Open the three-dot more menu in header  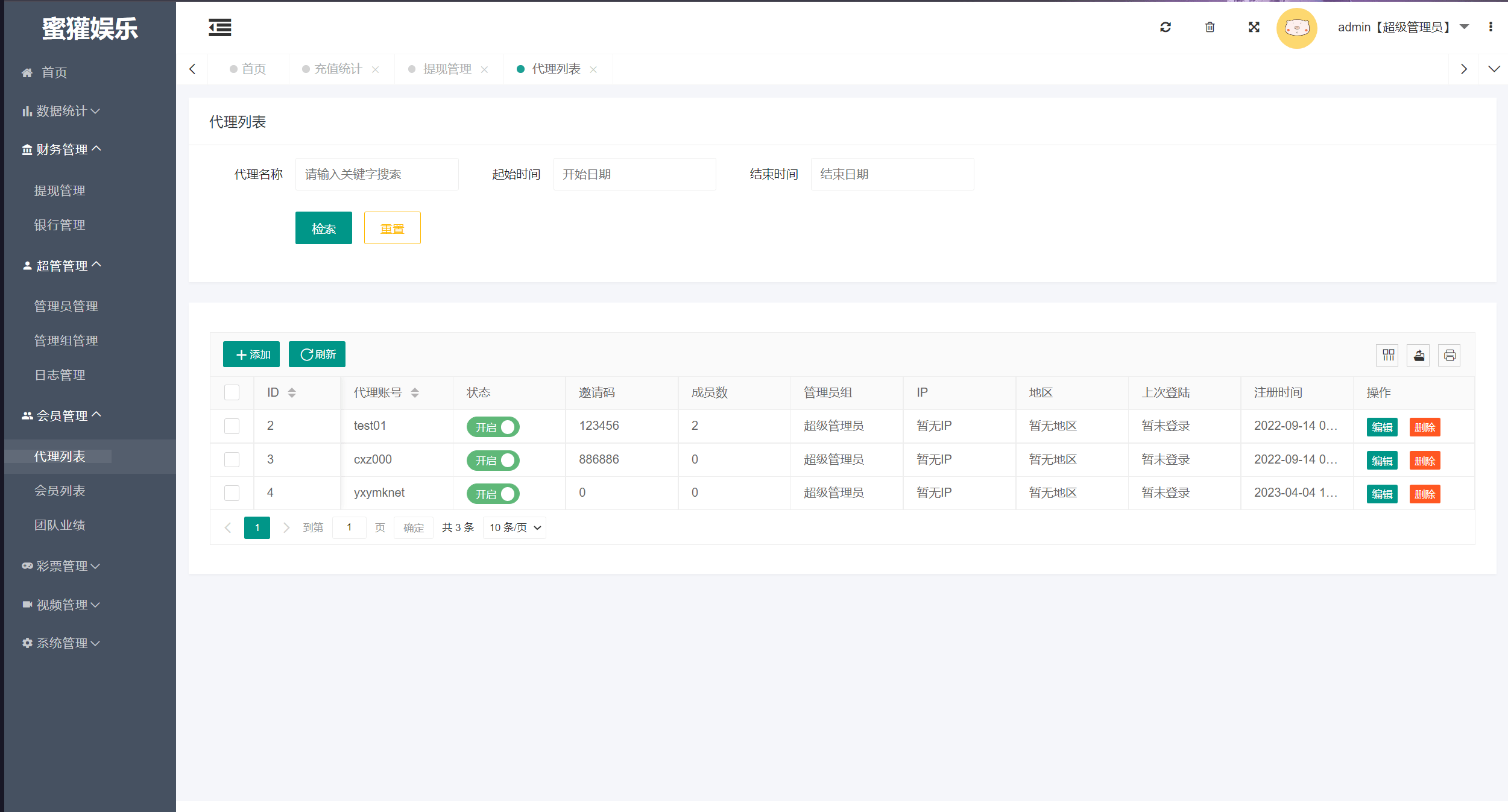(1491, 27)
